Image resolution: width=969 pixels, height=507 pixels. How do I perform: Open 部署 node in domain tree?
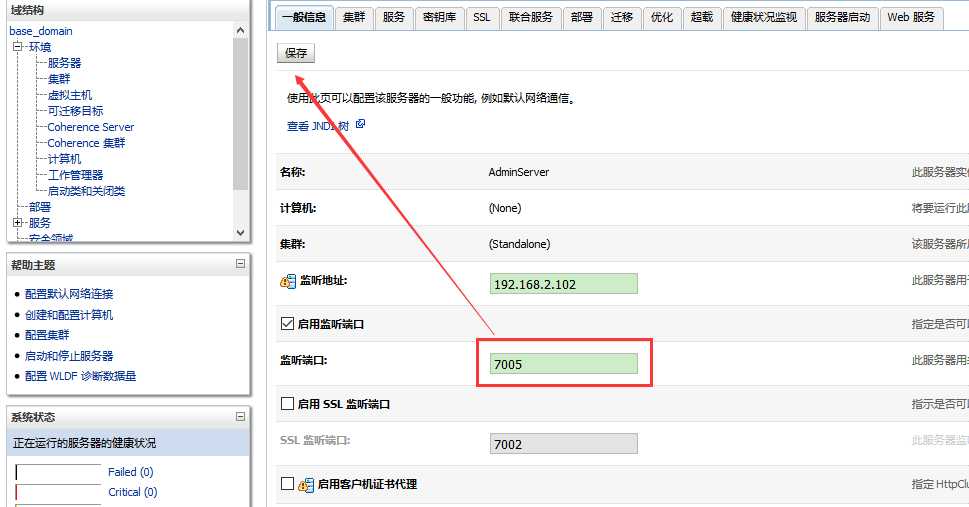(40, 207)
